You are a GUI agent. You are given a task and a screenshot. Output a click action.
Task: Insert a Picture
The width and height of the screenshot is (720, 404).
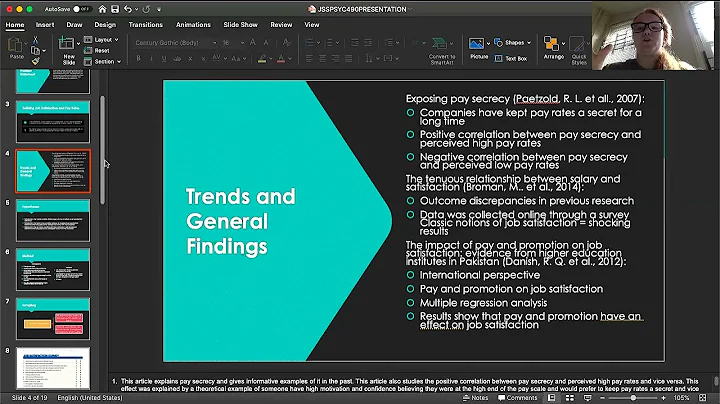pos(478,49)
